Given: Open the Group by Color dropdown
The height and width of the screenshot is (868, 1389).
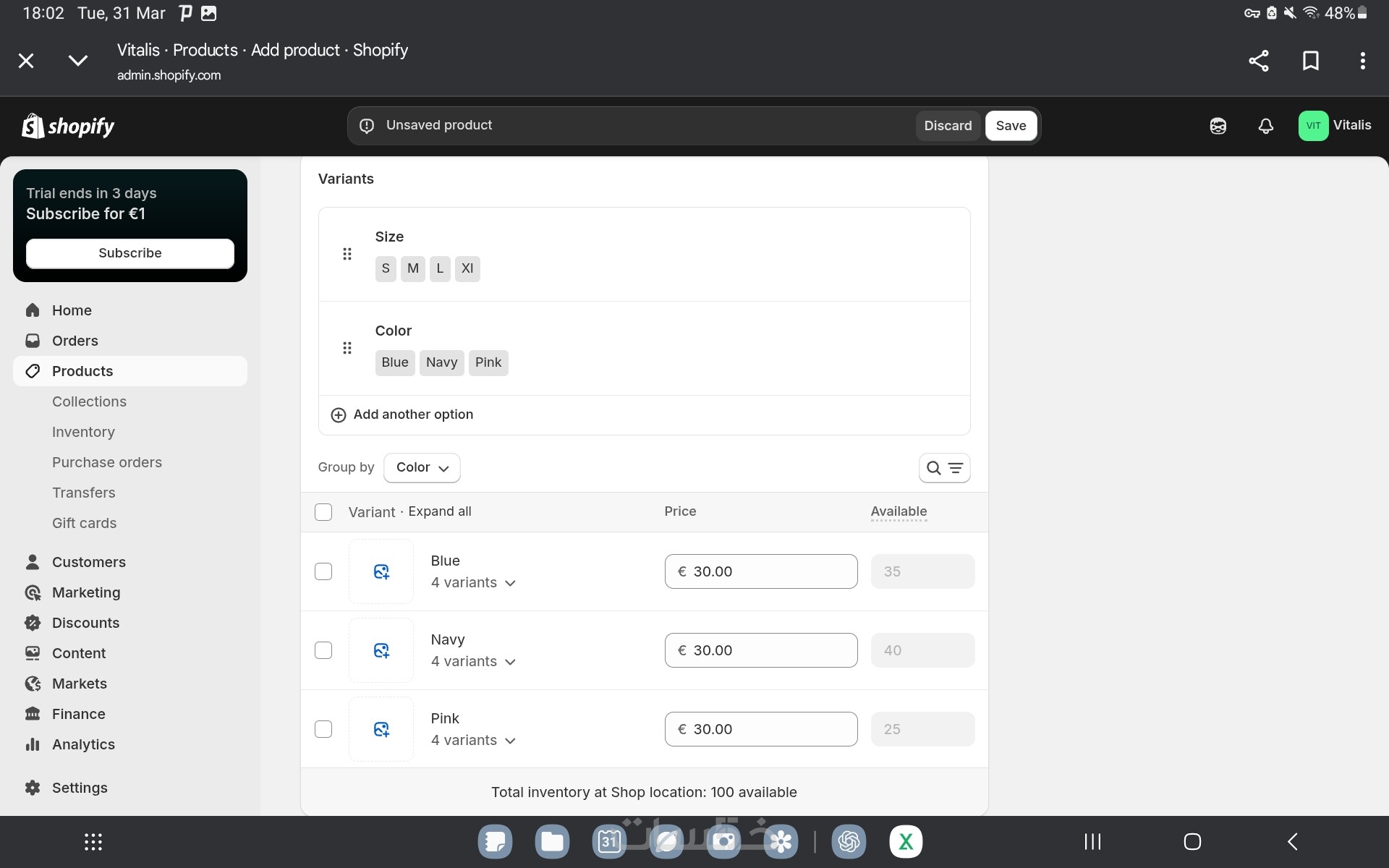Looking at the screenshot, I should (x=422, y=468).
